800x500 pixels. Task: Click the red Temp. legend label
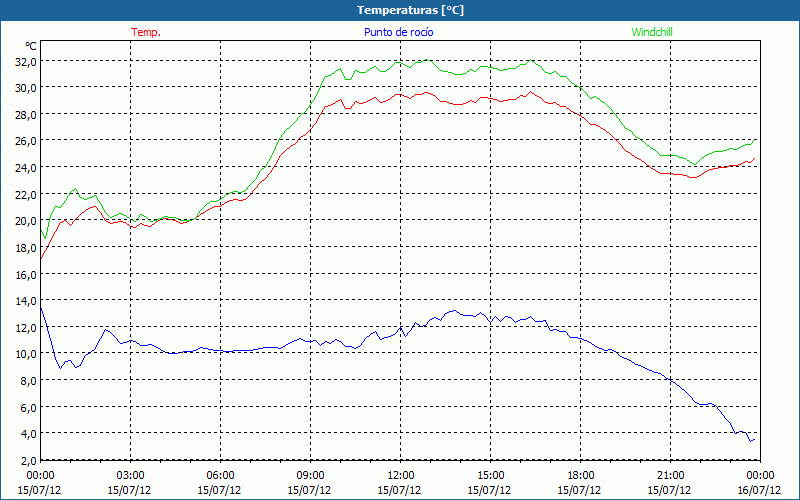point(146,32)
